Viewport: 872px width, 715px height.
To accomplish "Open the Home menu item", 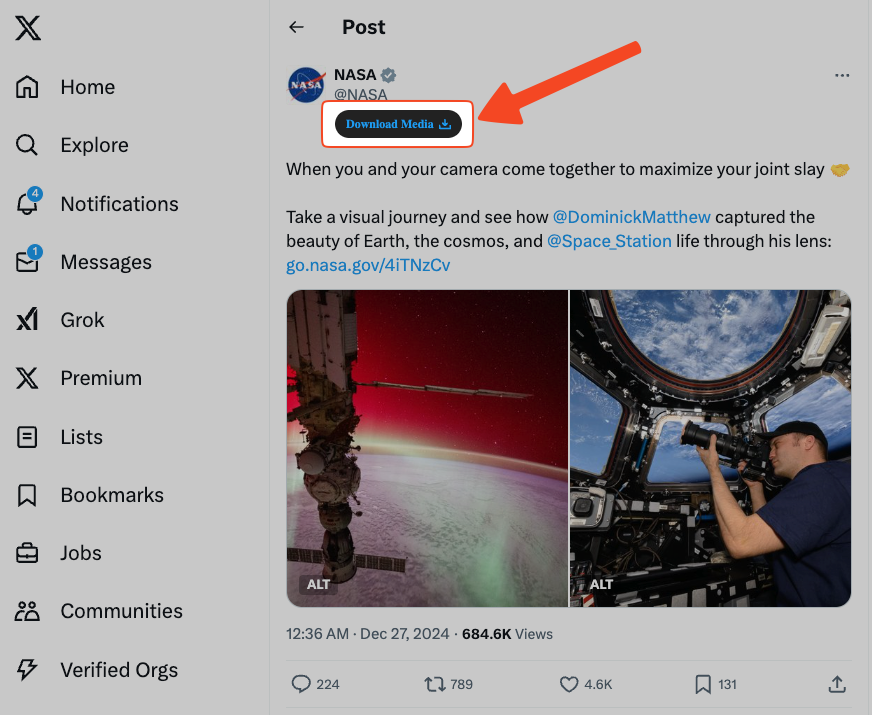I will [x=87, y=87].
